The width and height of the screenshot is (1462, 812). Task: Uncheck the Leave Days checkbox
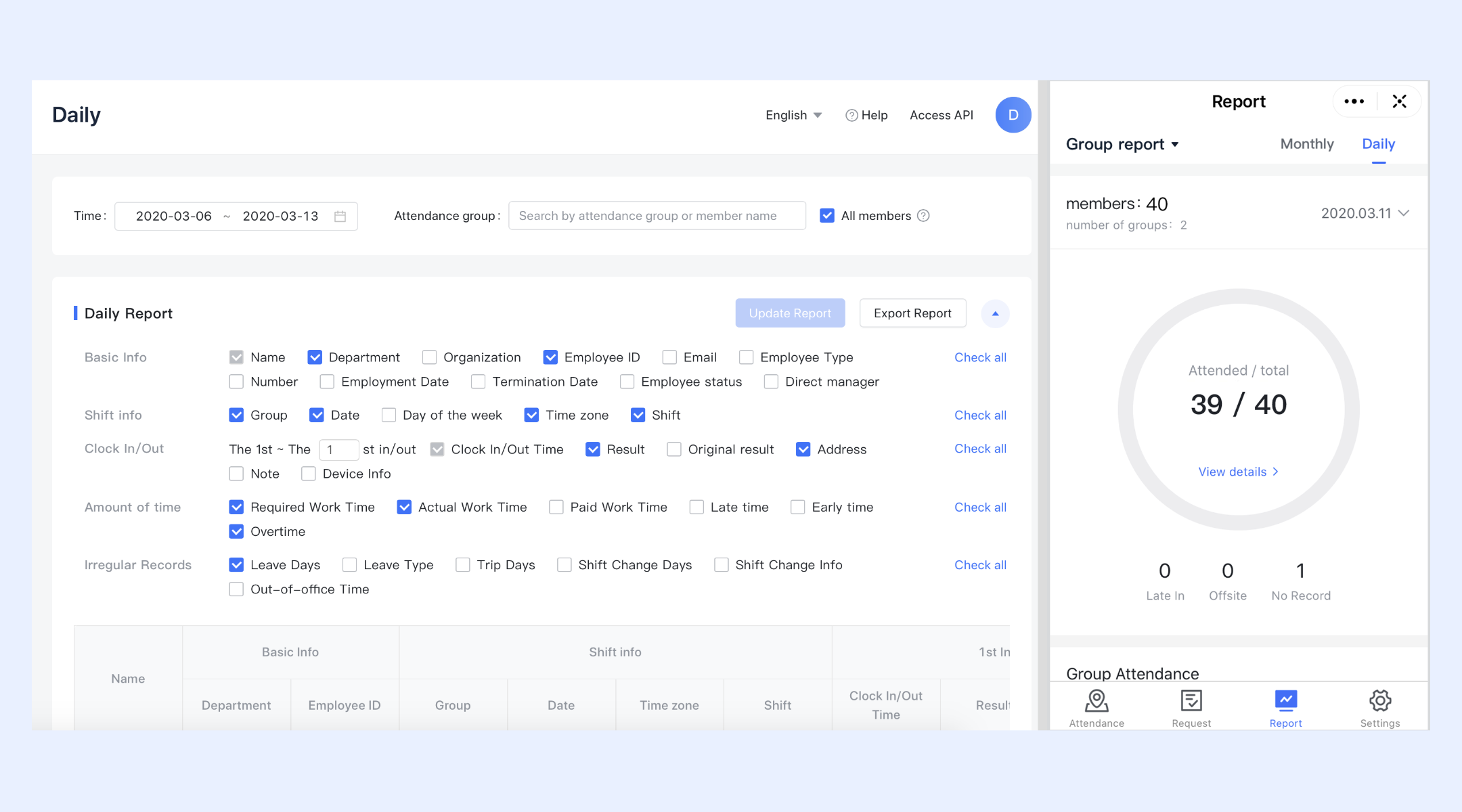pyautogui.click(x=236, y=564)
